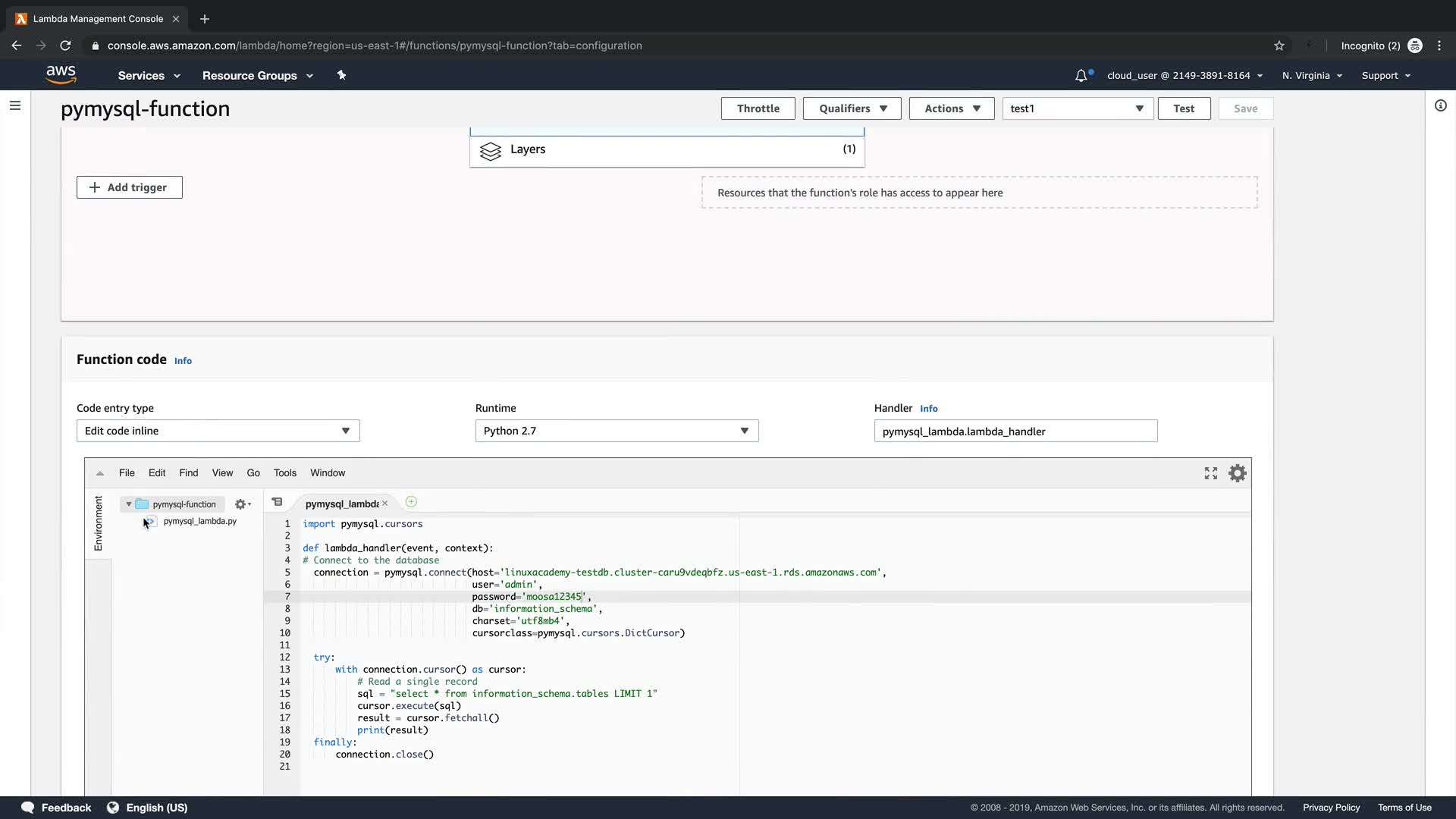Image resolution: width=1456 pixels, height=819 pixels.
Task: Click the AWS logo home icon
Action: click(61, 75)
